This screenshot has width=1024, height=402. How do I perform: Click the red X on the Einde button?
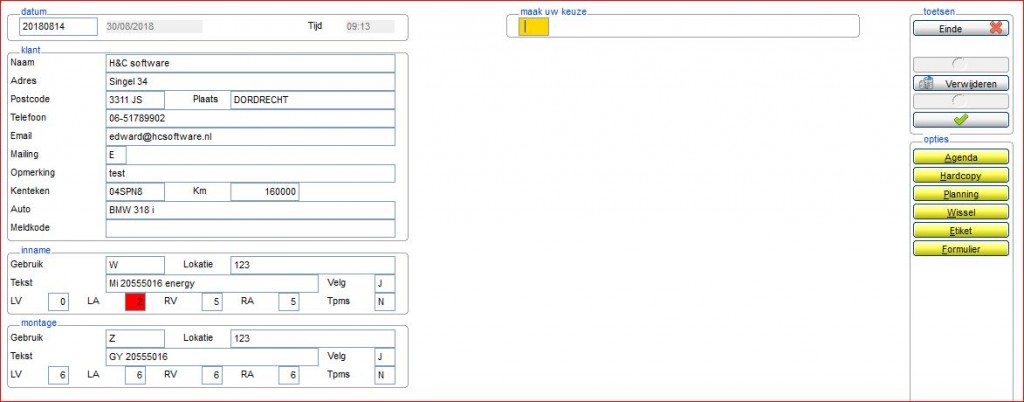995,29
